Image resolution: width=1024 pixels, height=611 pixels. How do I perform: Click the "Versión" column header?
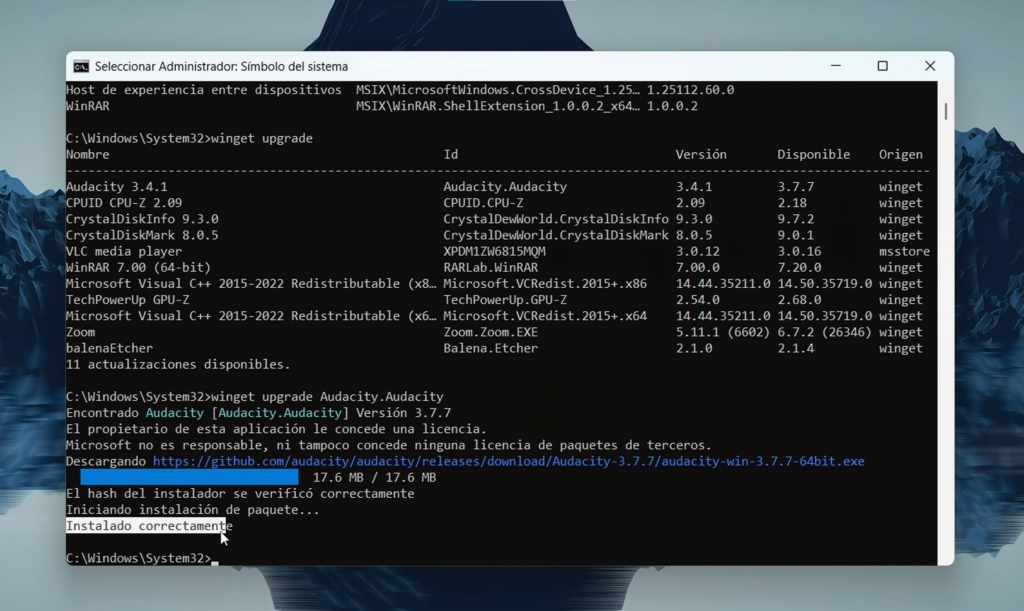pos(701,155)
